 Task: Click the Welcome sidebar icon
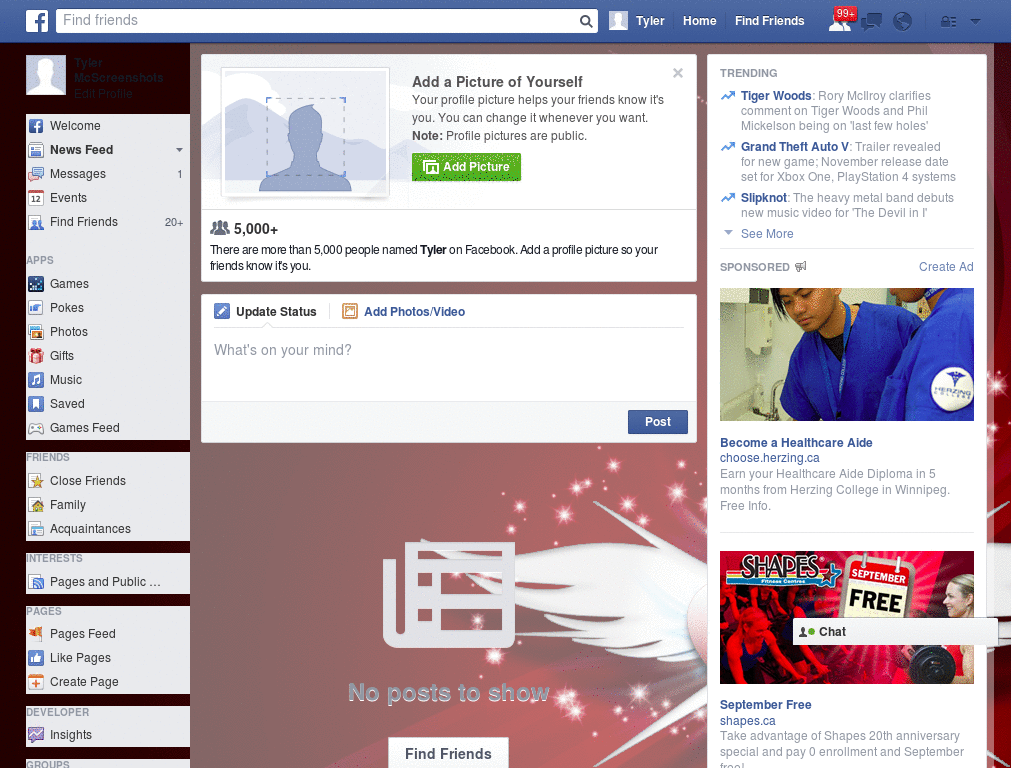[36, 126]
